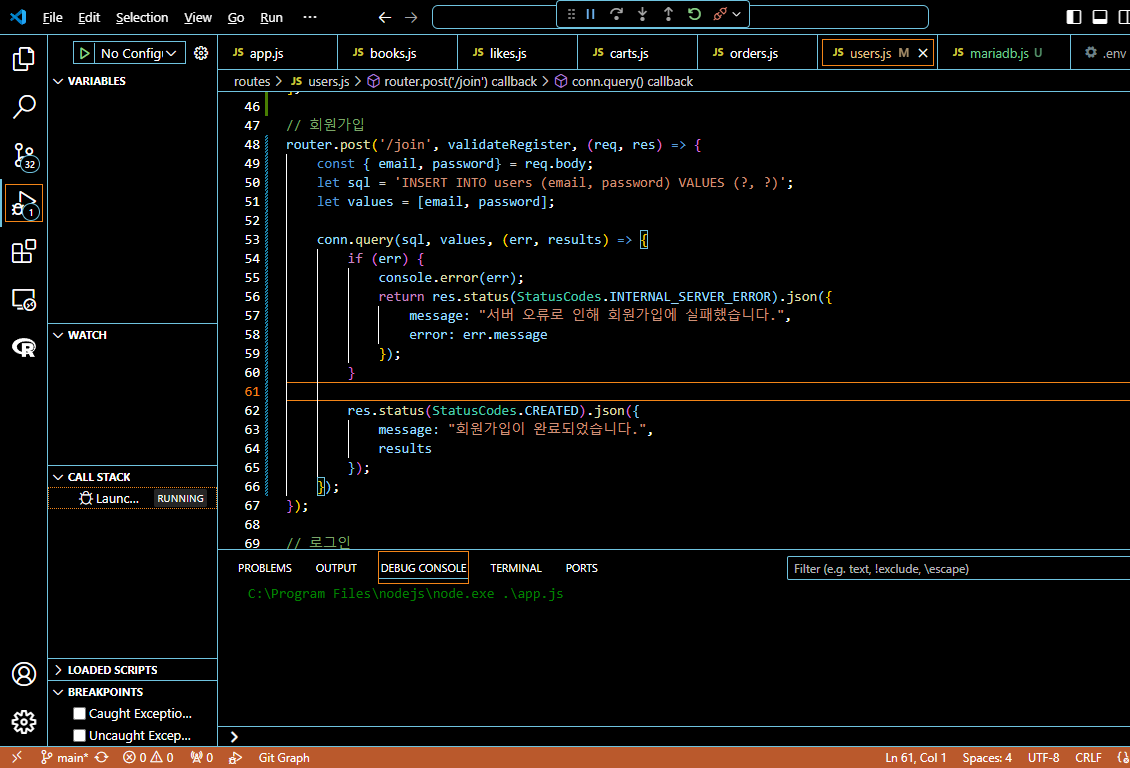Screen dimensions: 1130x768
Task: Open the Go menu
Action: point(236,17)
